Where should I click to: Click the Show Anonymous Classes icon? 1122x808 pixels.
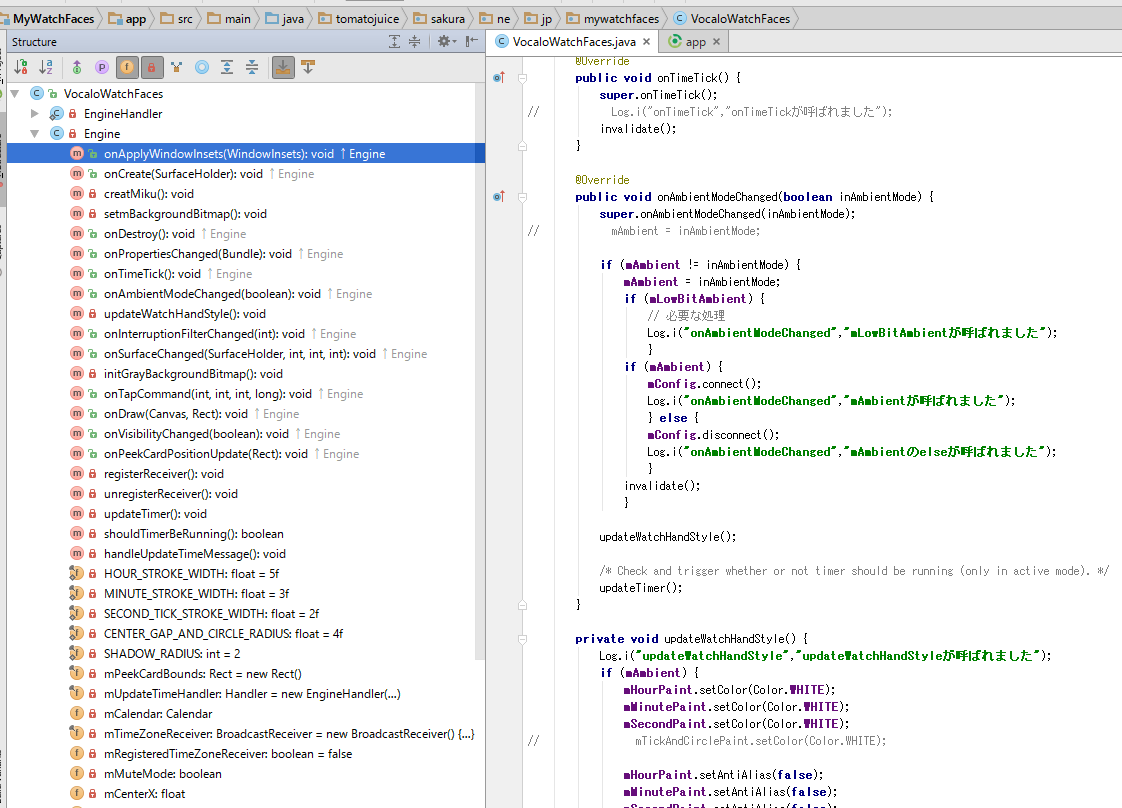(x=202, y=67)
